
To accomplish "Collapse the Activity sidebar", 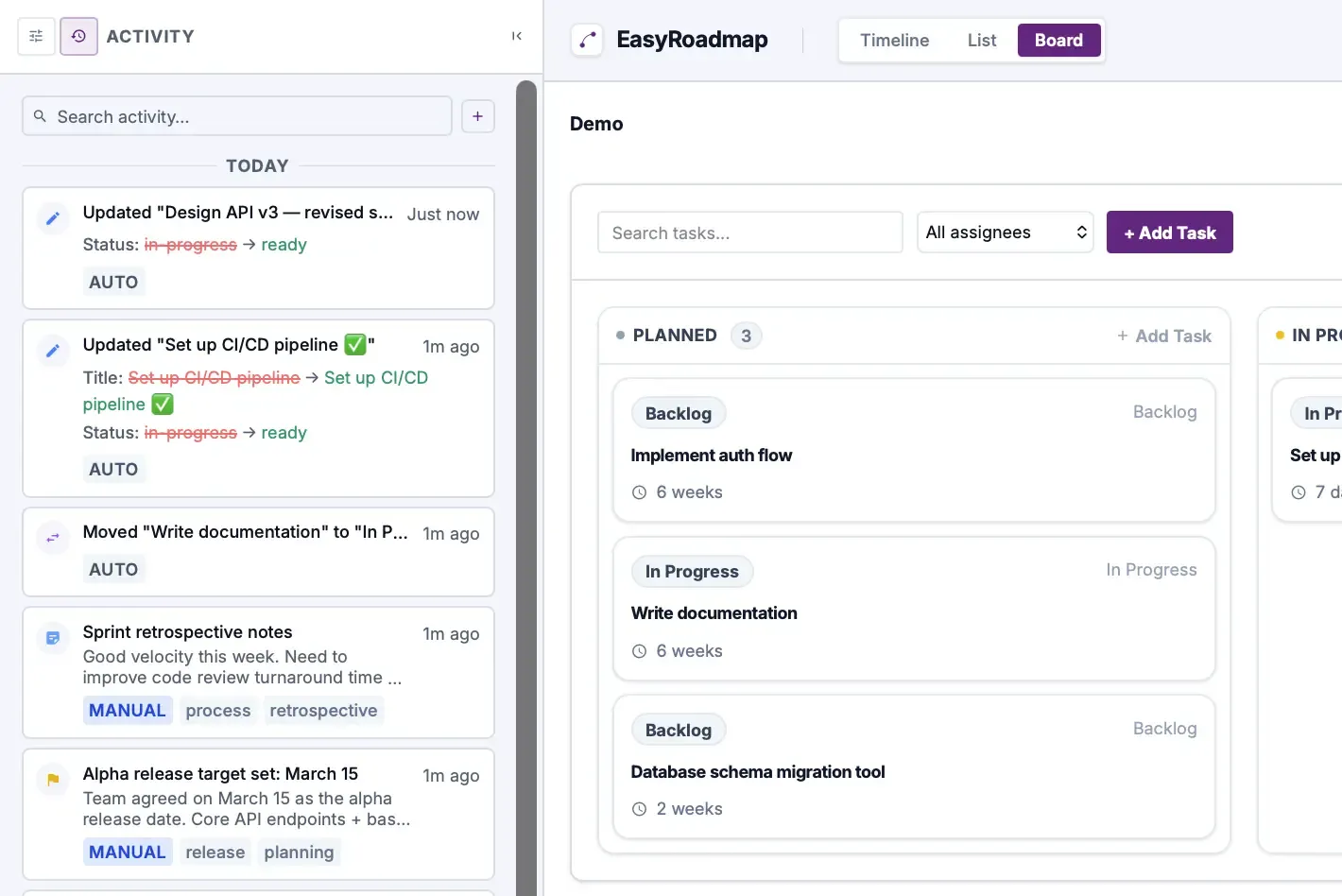I will 517,35.
